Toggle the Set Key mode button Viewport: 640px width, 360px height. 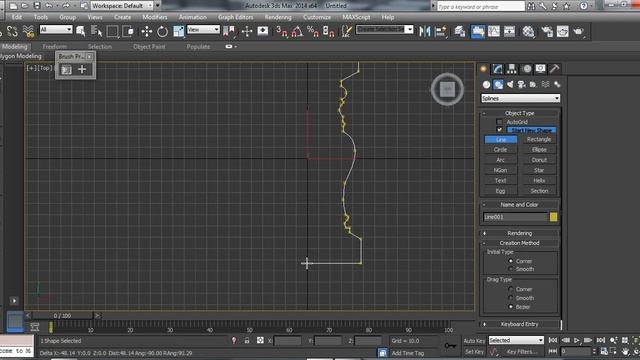coord(474,351)
